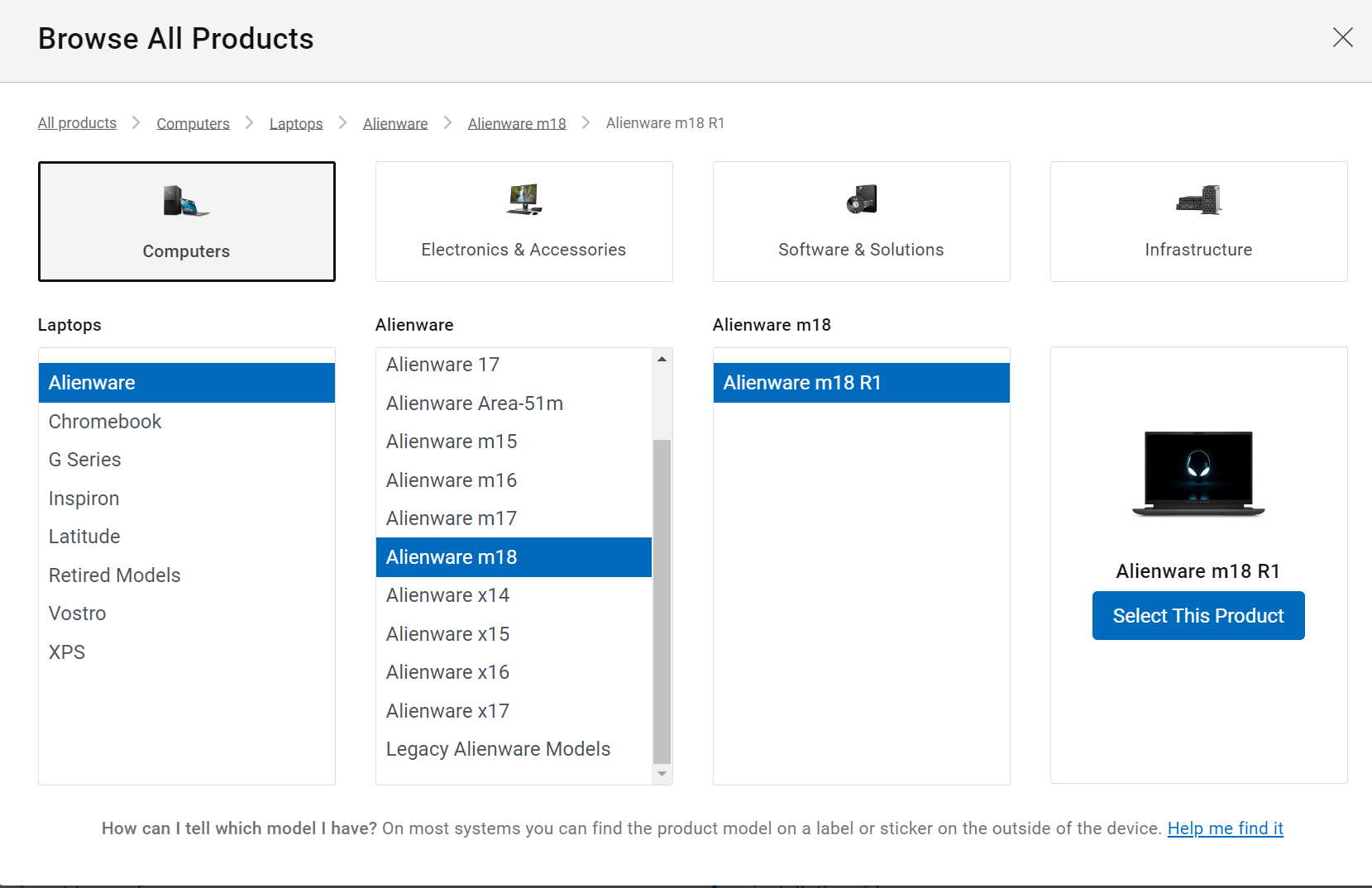Image resolution: width=1372 pixels, height=888 pixels.
Task: Click the Alienware m18 R1 laptop image
Action: 1198,474
